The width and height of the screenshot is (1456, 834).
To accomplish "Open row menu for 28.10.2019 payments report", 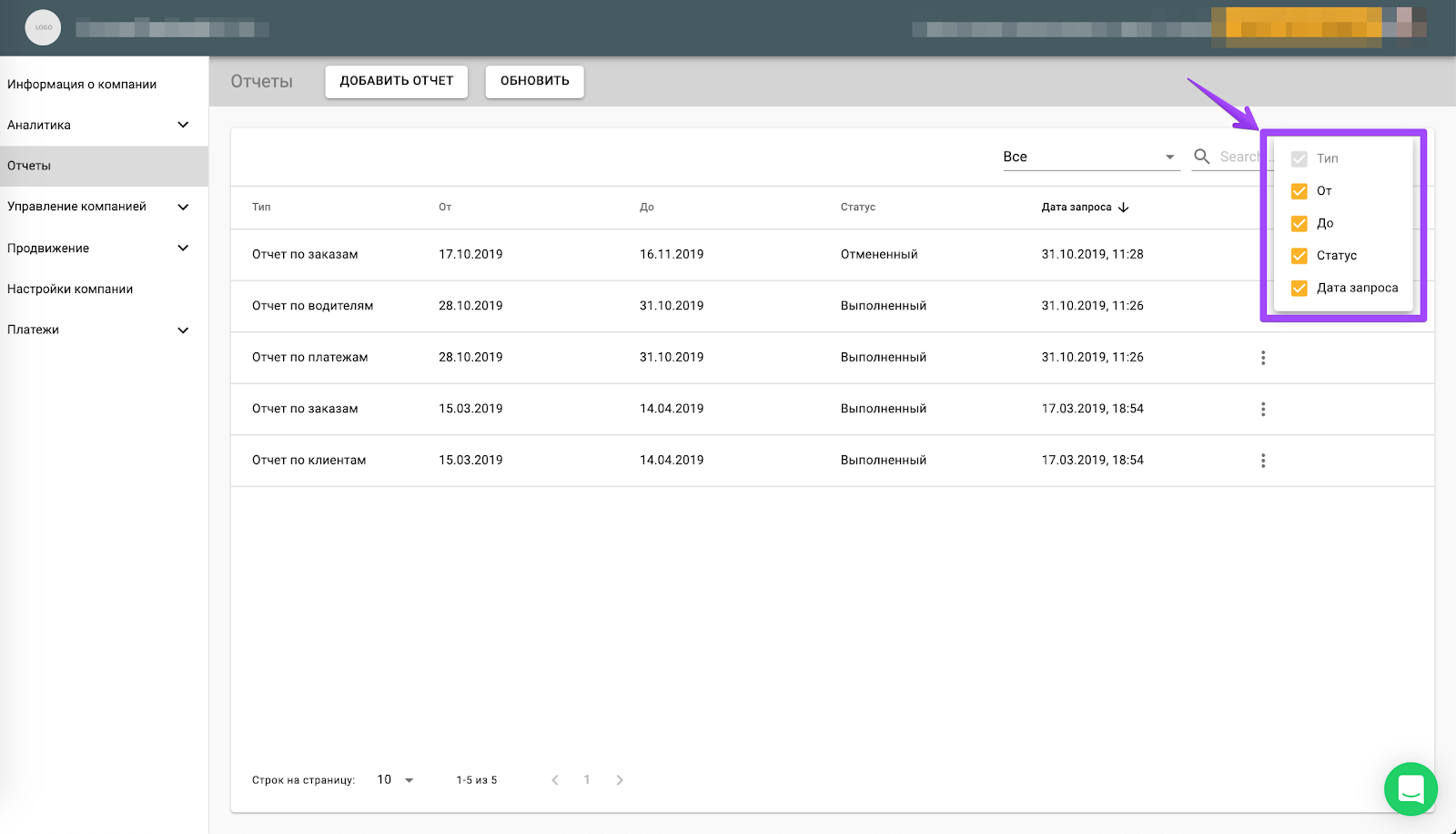I will coord(1263,358).
